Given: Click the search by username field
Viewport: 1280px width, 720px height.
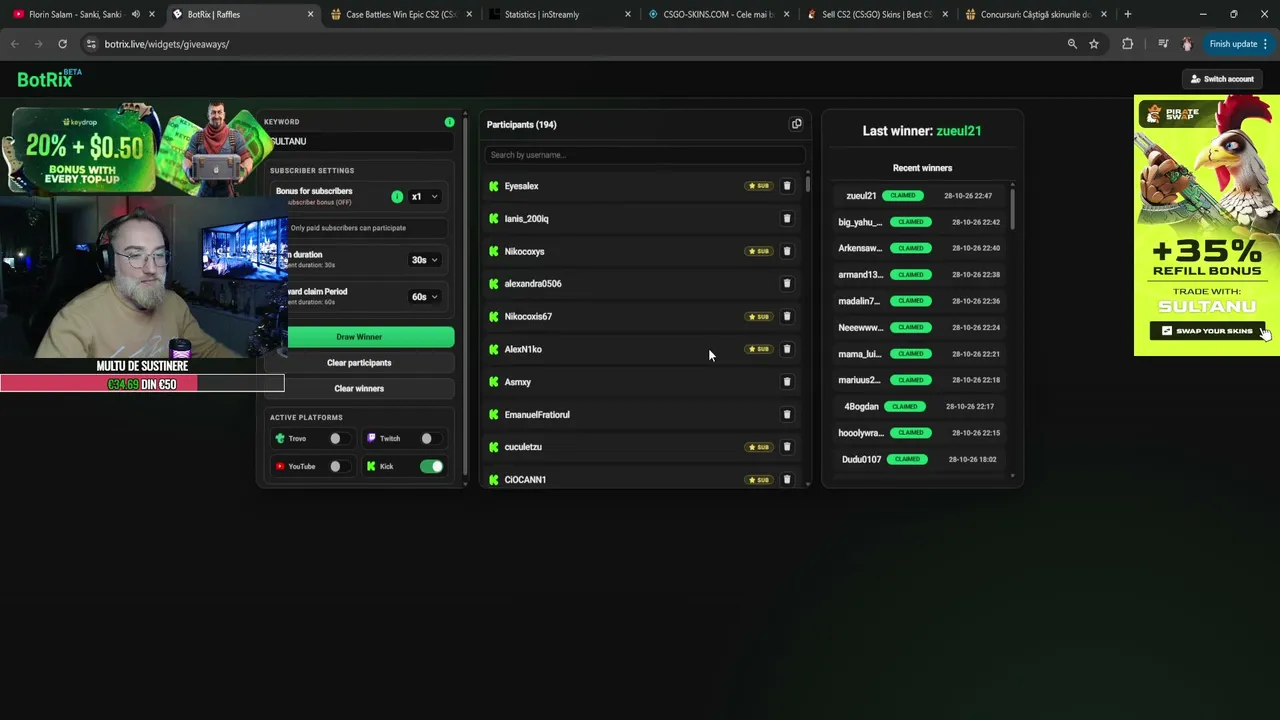Looking at the screenshot, I should [644, 155].
